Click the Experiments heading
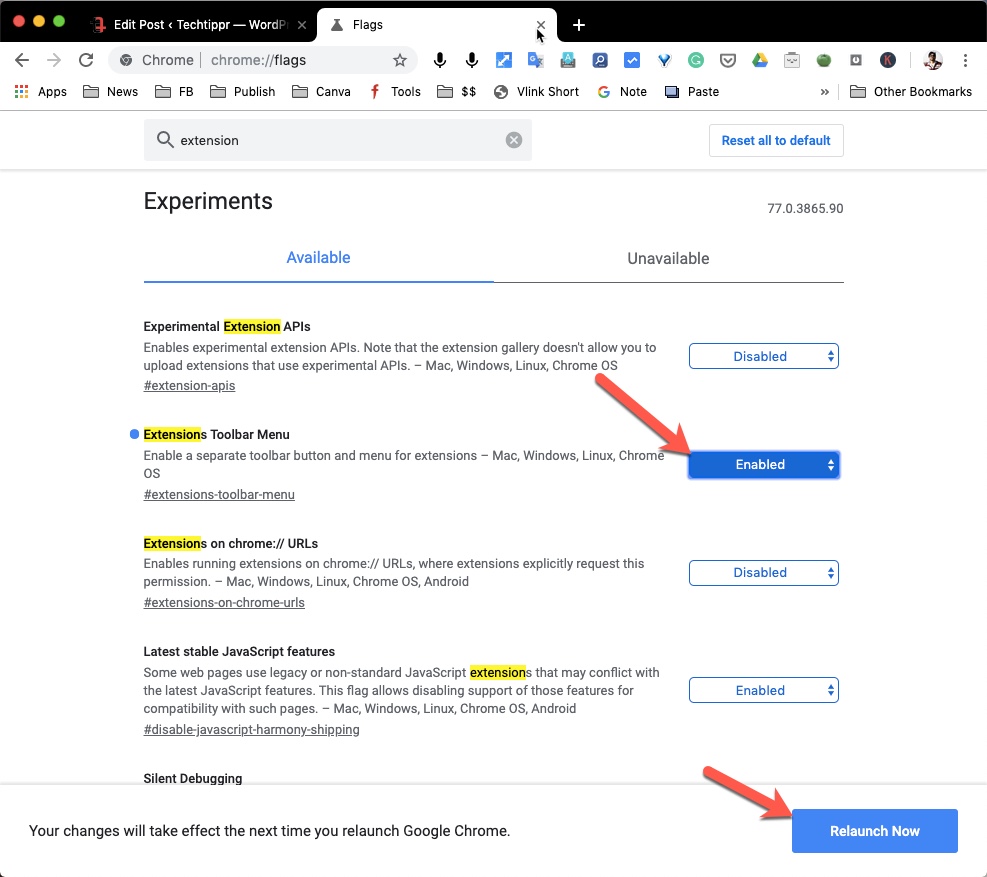The image size is (987, 877). pos(208,201)
